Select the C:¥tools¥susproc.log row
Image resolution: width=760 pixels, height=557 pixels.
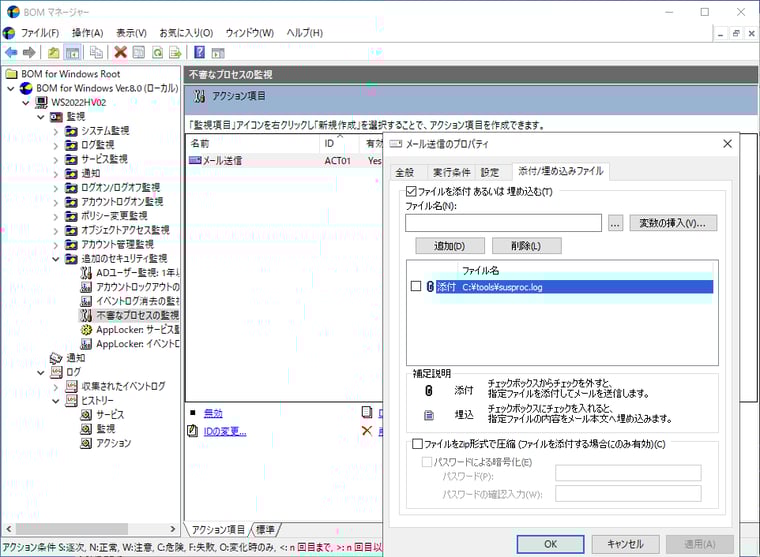574,286
